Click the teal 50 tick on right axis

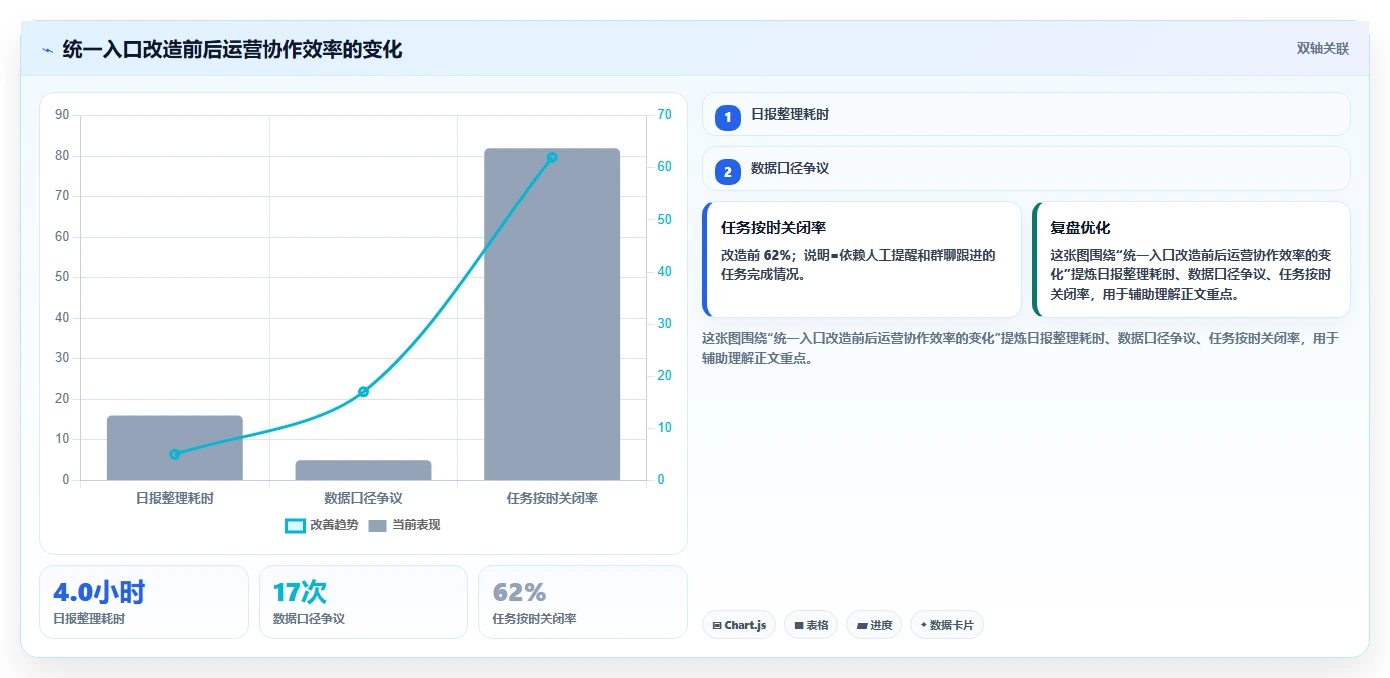[x=664, y=219]
